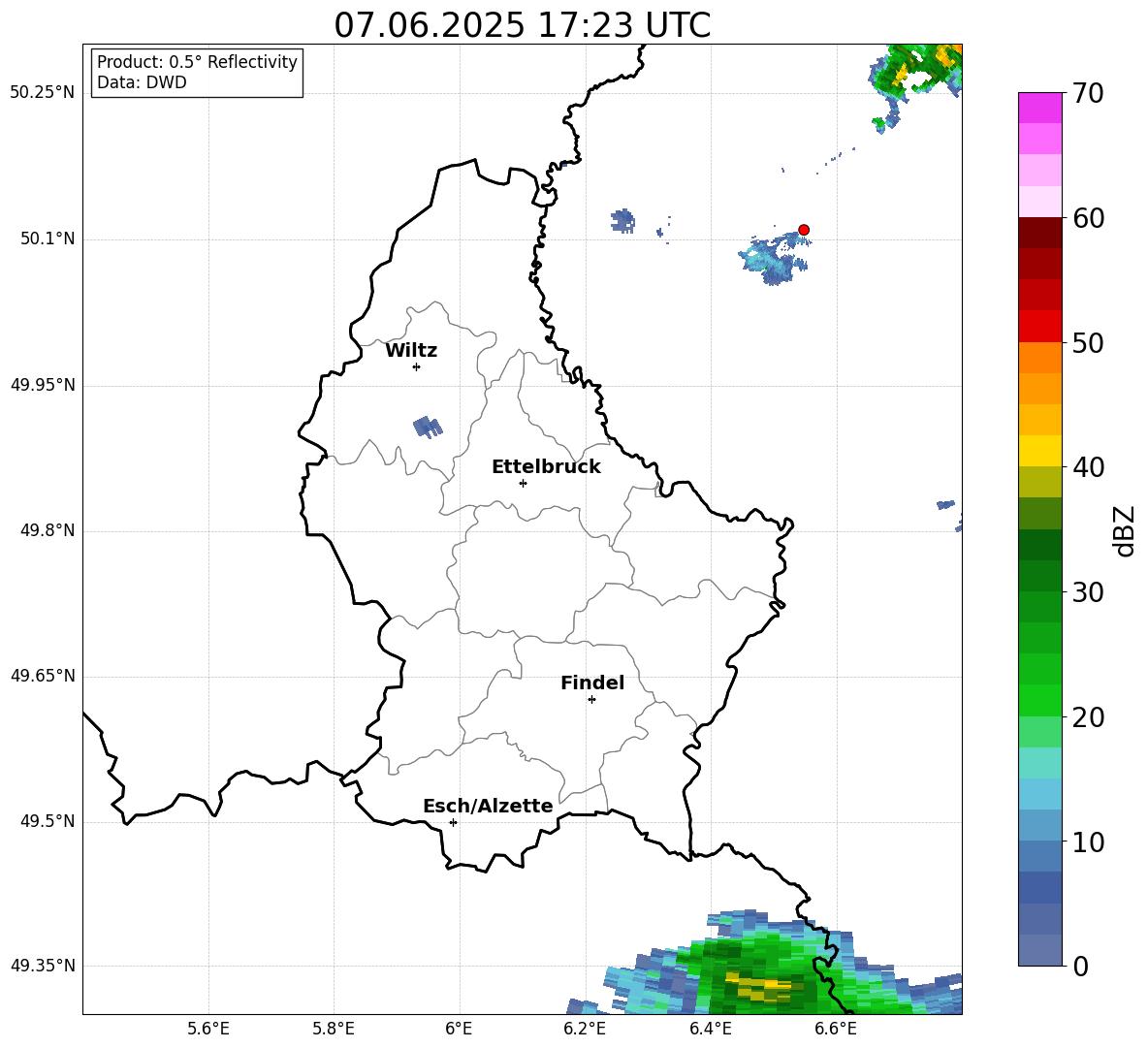The width and height of the screenshot is (1148, 1048).
Task: Click the Ettelbruck station cross marker
Action: [x=523, y=483]
